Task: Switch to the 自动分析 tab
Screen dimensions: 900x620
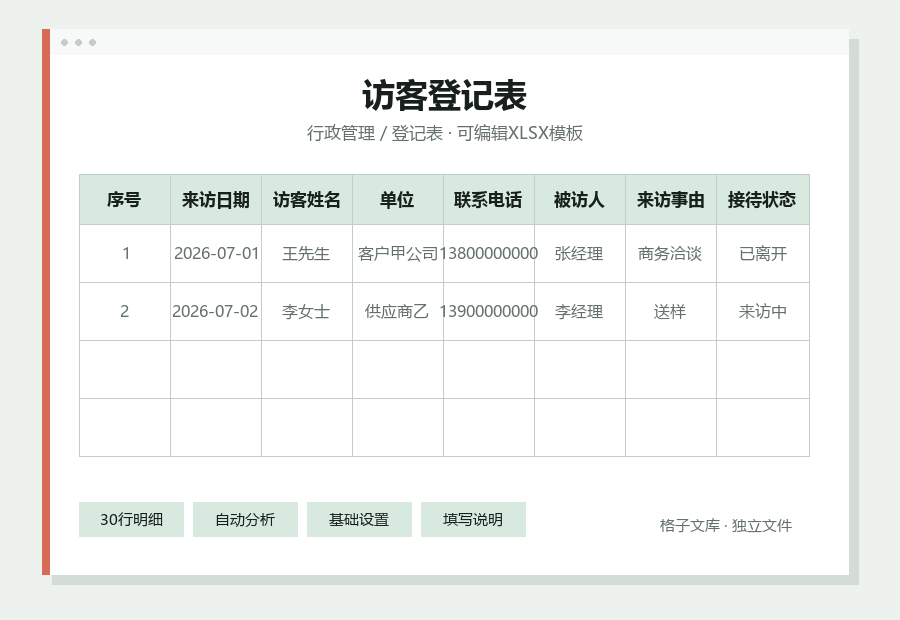Action: coord(245,520)
